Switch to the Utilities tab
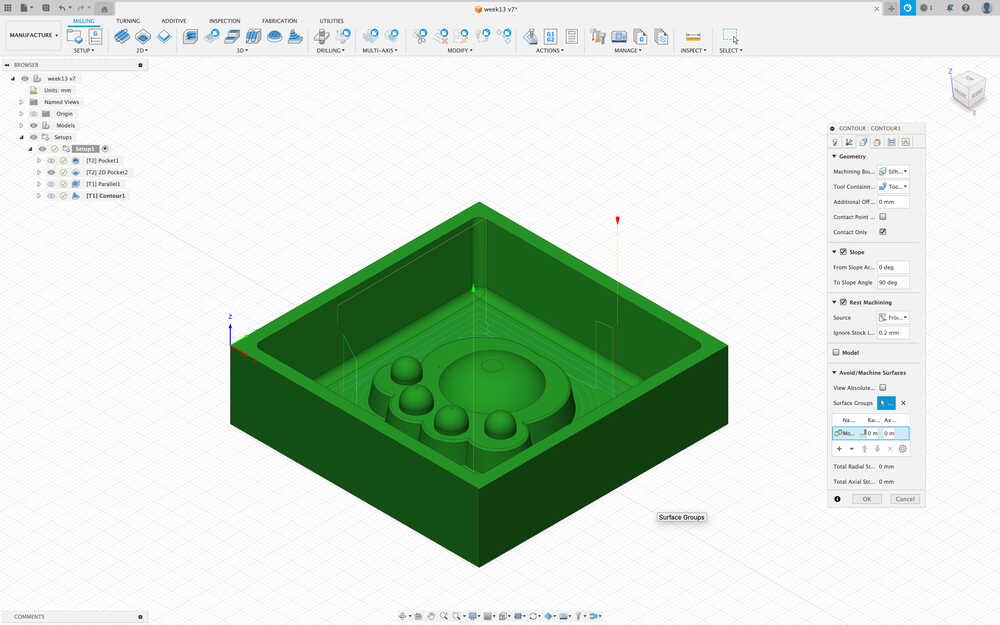The height and width of the screenshot is (625, 1000). point(331,21)
